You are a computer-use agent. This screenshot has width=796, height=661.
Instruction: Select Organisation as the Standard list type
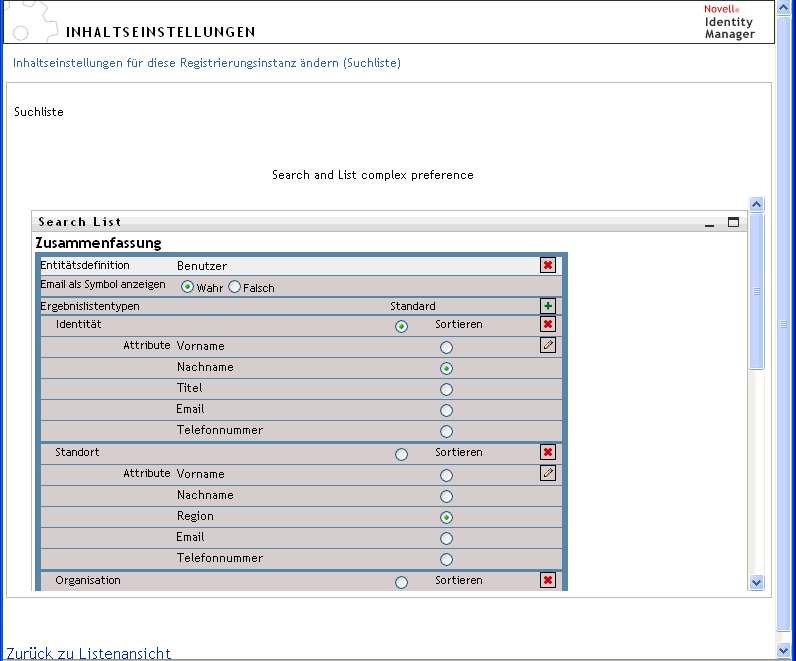point(401,582)
